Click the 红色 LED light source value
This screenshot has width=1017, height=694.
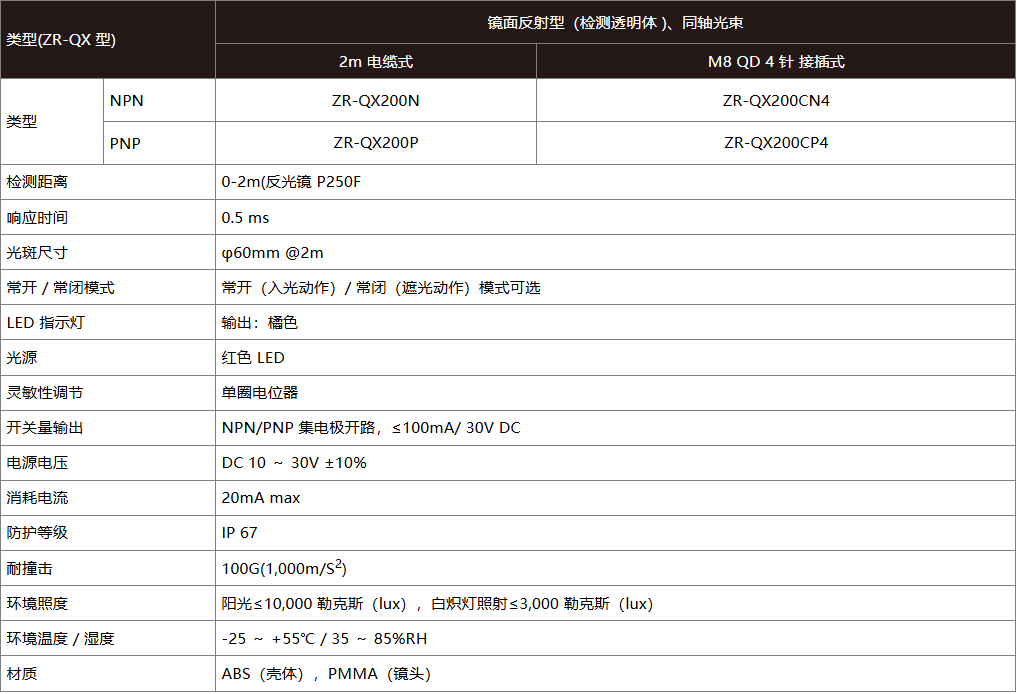coord(253,358)
